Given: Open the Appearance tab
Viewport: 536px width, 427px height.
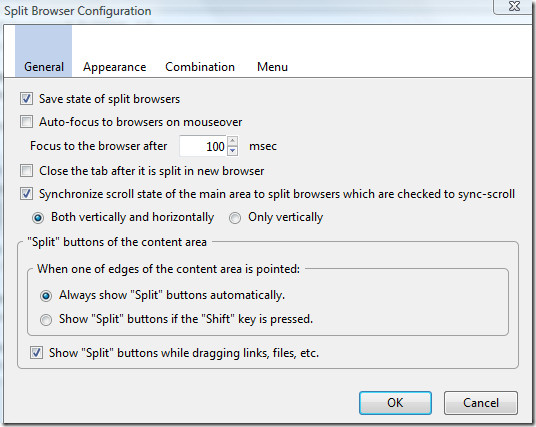Looking at the screenshot, I should coord(115,67).
